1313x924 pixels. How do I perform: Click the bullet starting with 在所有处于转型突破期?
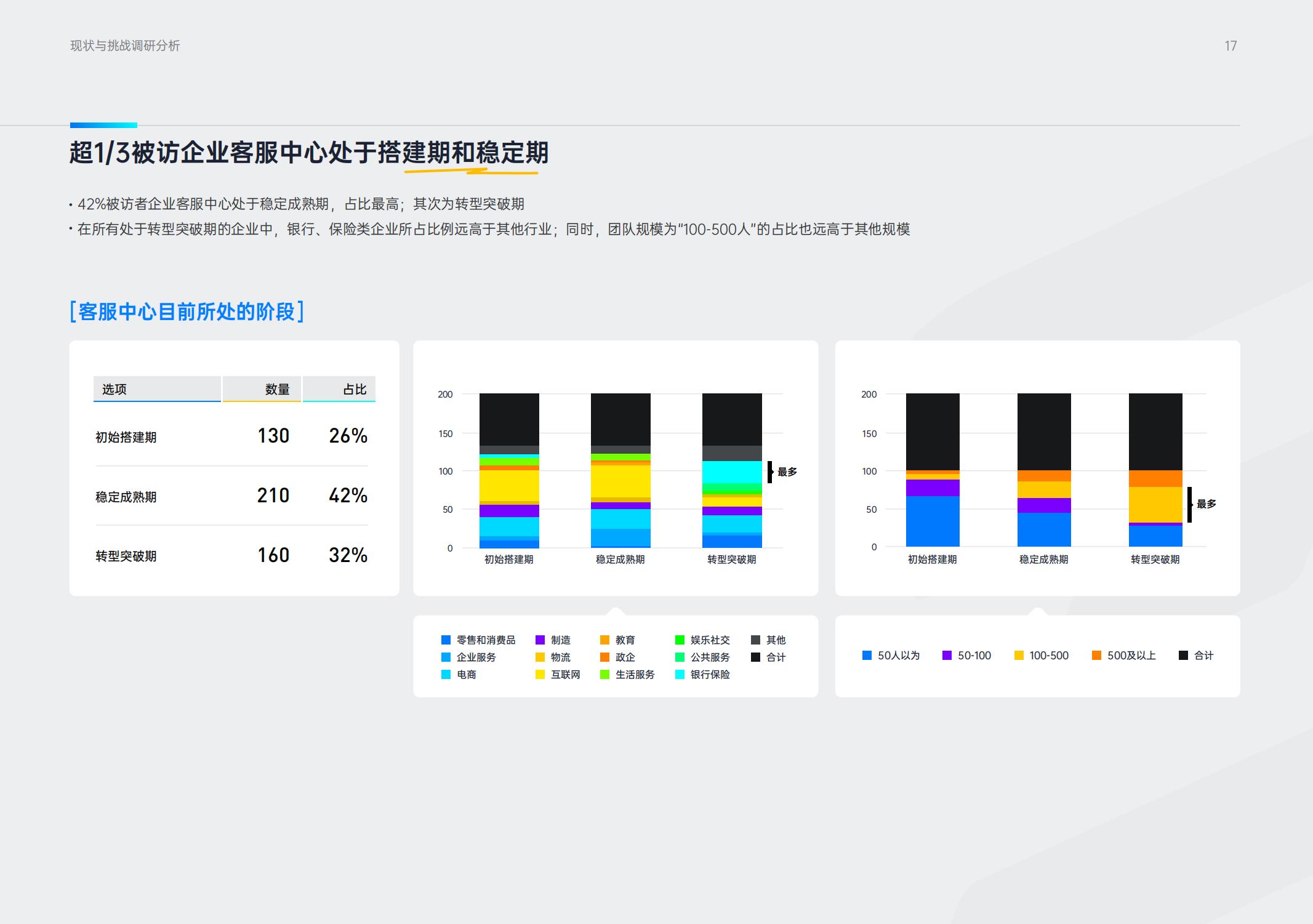point(489,229)
